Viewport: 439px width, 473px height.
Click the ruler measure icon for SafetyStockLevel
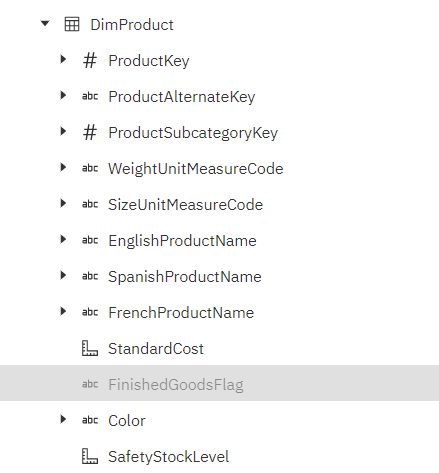point(90,456)
